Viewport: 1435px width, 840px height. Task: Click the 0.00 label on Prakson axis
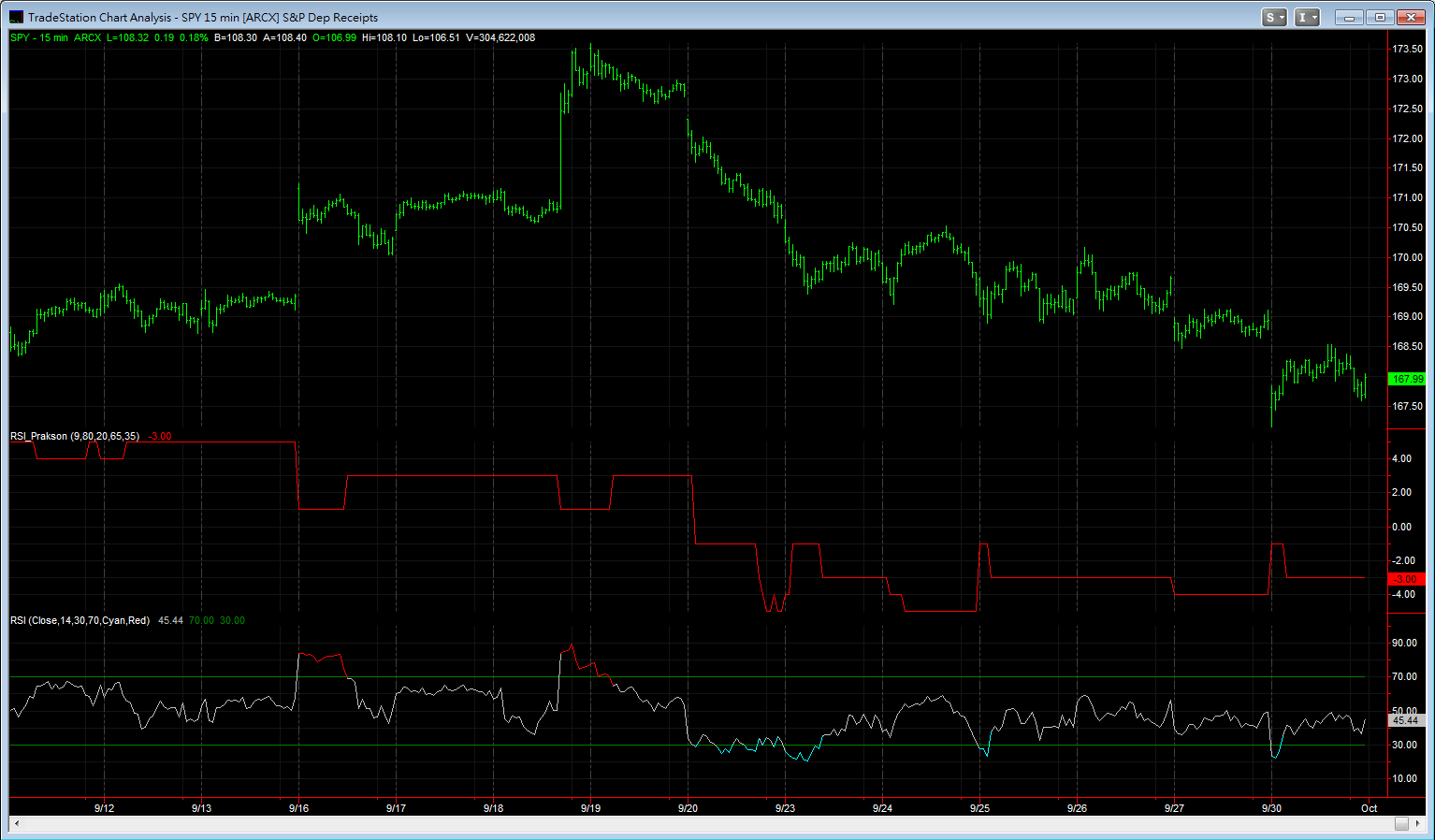(x=1401, y=528)
